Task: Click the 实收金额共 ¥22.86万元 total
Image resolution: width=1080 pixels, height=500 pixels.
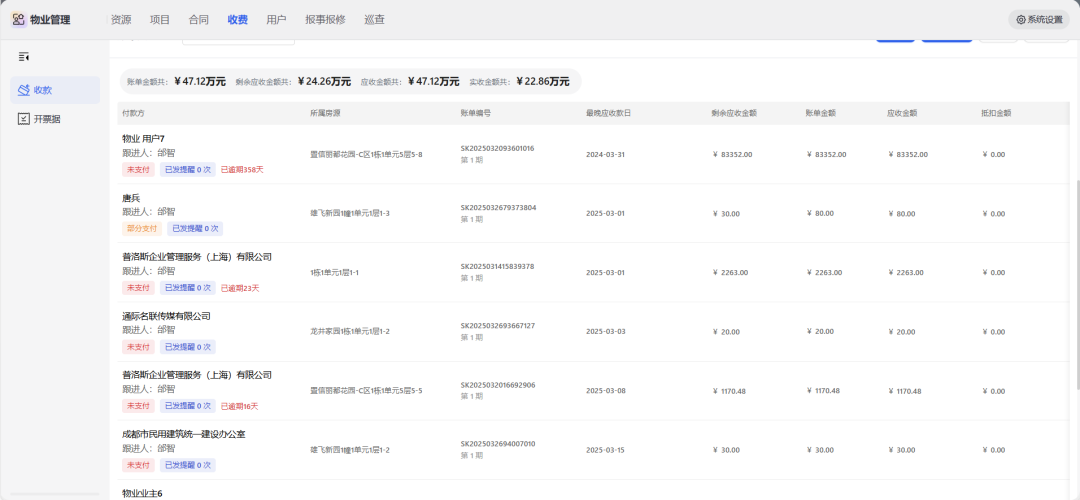Action: (519, 81)
